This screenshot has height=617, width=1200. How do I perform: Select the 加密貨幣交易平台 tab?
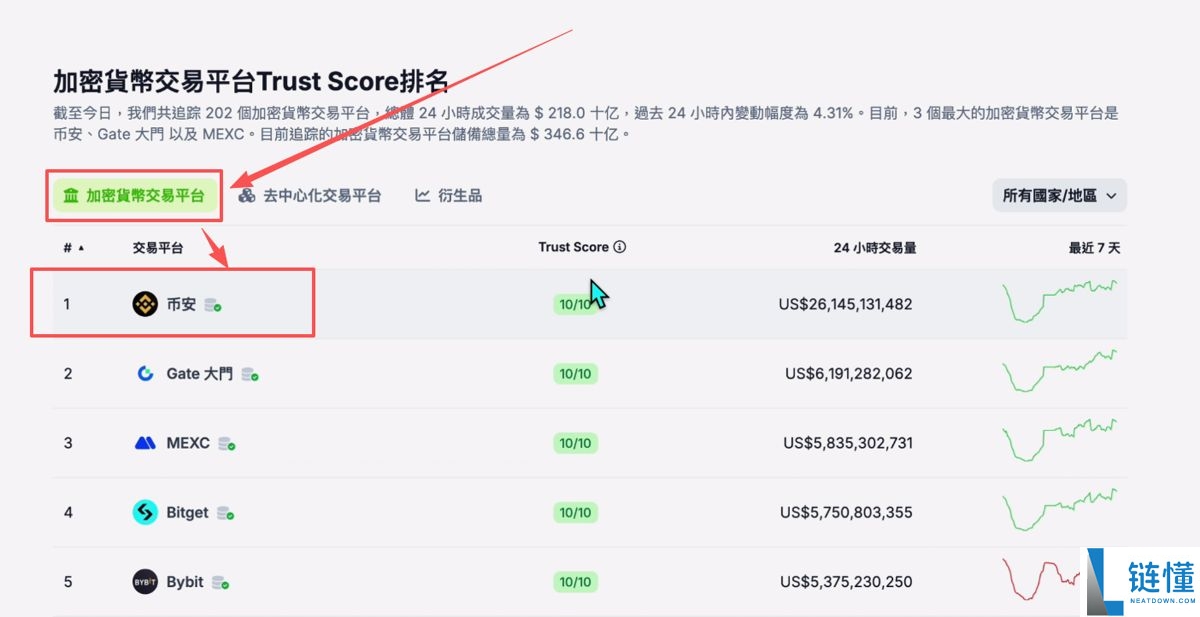134,196
